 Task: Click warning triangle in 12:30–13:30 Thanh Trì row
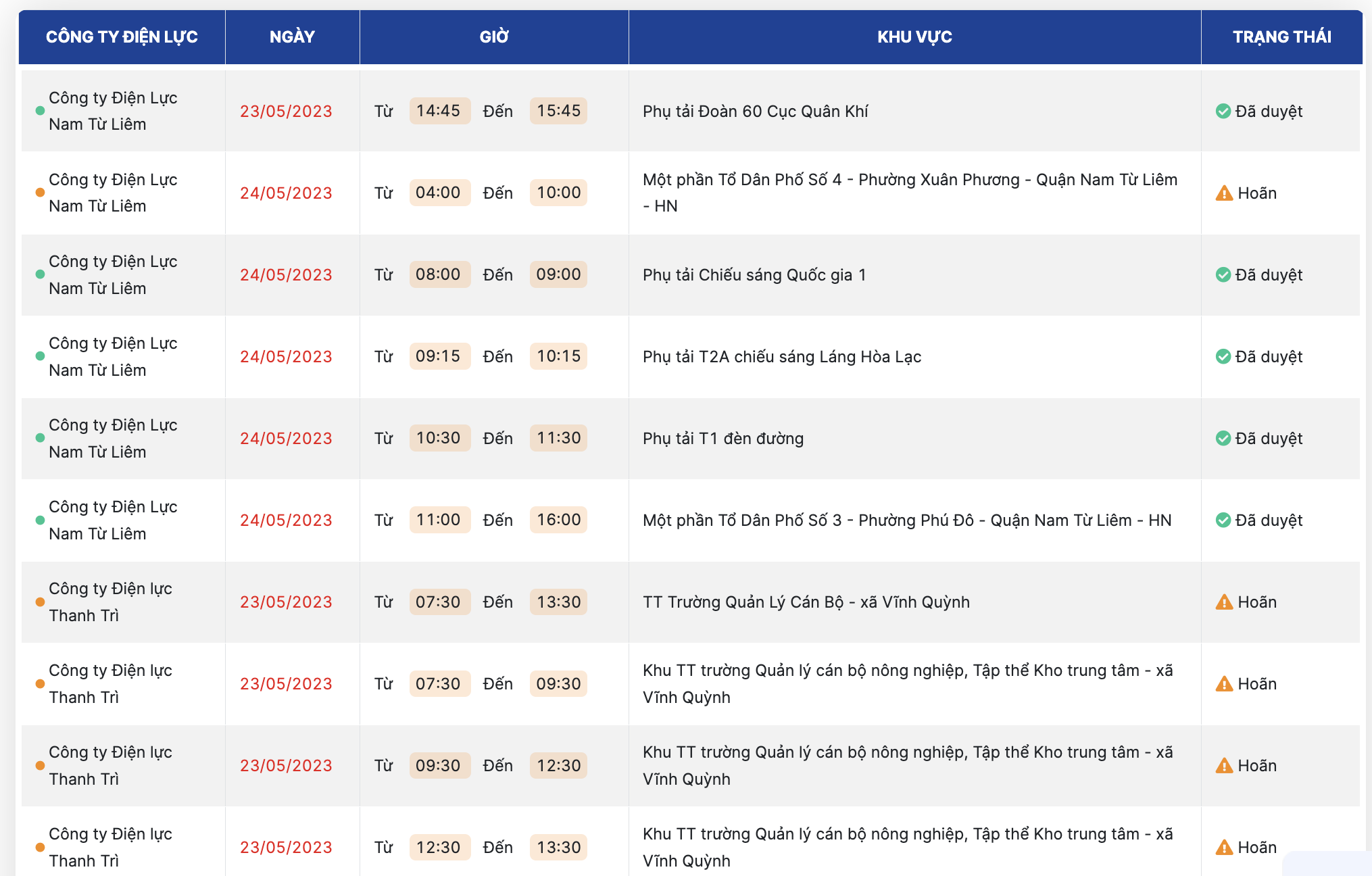coord(1224,847)
